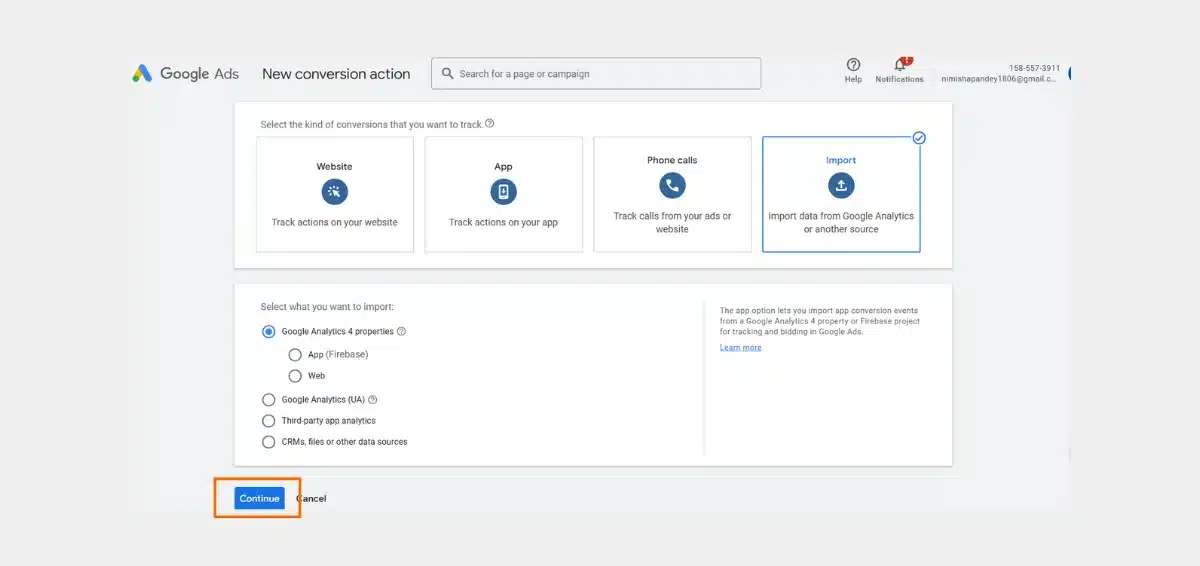Click the Track actions on your app text
Image resolution: width=1200 pixels, height=566 pixels.
click(x=503, y=223)
